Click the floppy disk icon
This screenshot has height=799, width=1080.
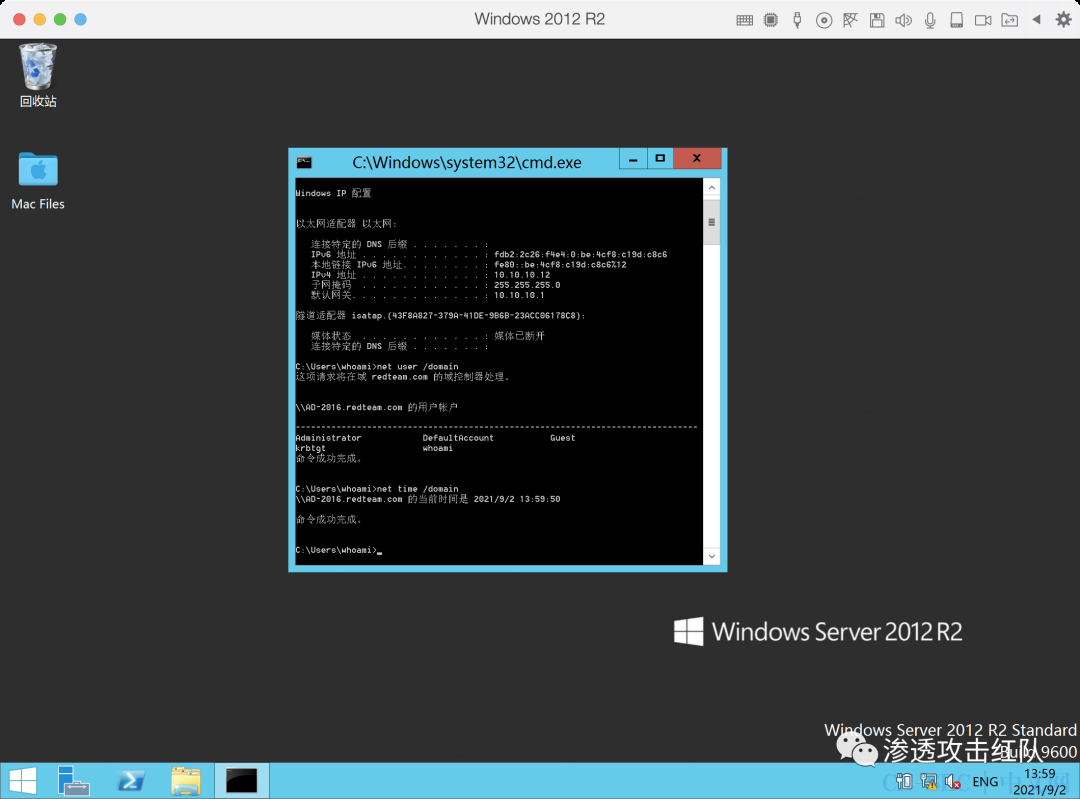877,20
